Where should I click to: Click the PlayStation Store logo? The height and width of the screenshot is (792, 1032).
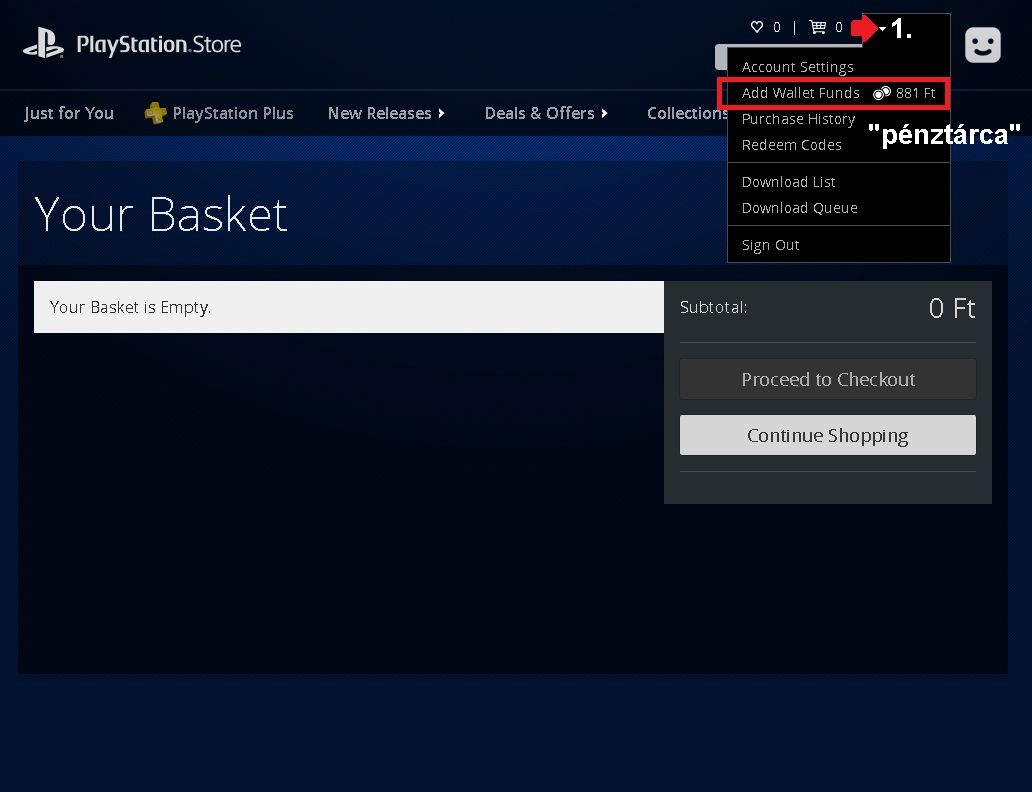(x=132, y=45)
